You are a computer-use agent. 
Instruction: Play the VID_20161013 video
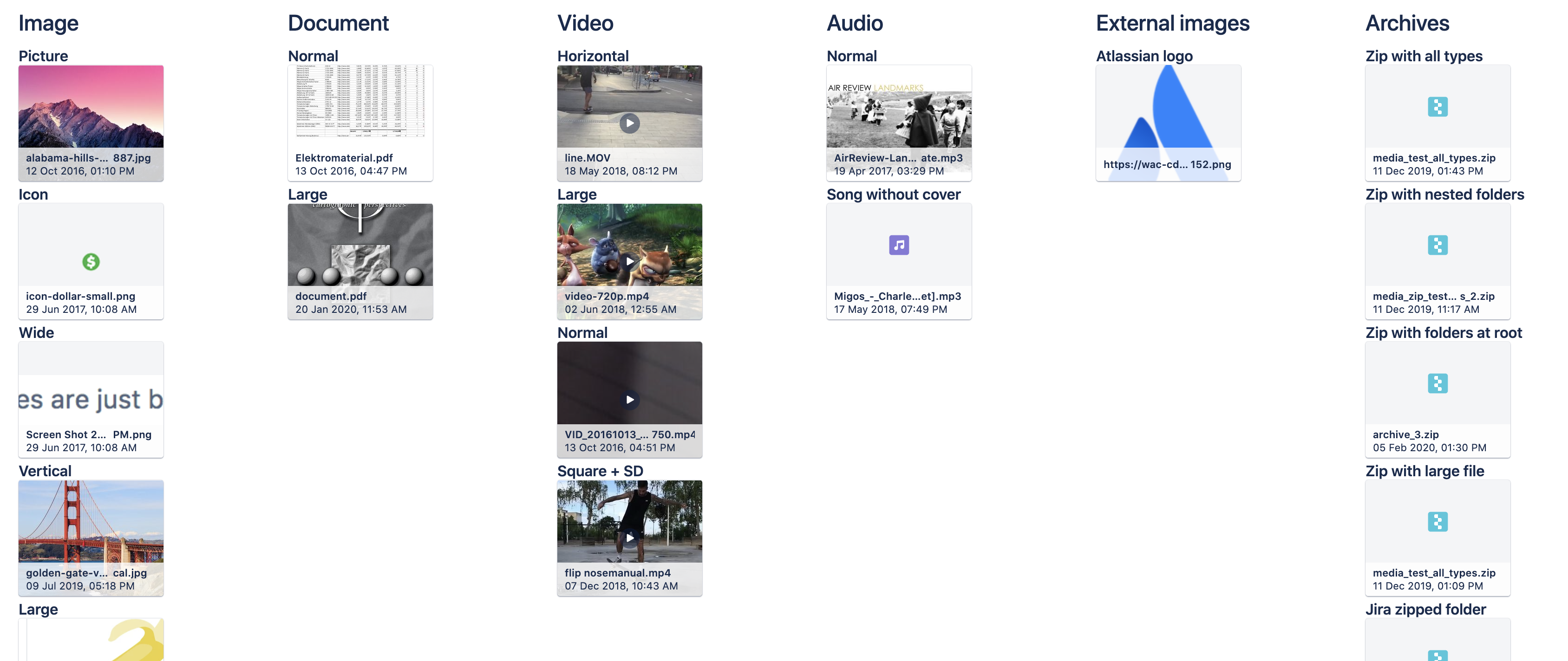[x=629, y=400]
